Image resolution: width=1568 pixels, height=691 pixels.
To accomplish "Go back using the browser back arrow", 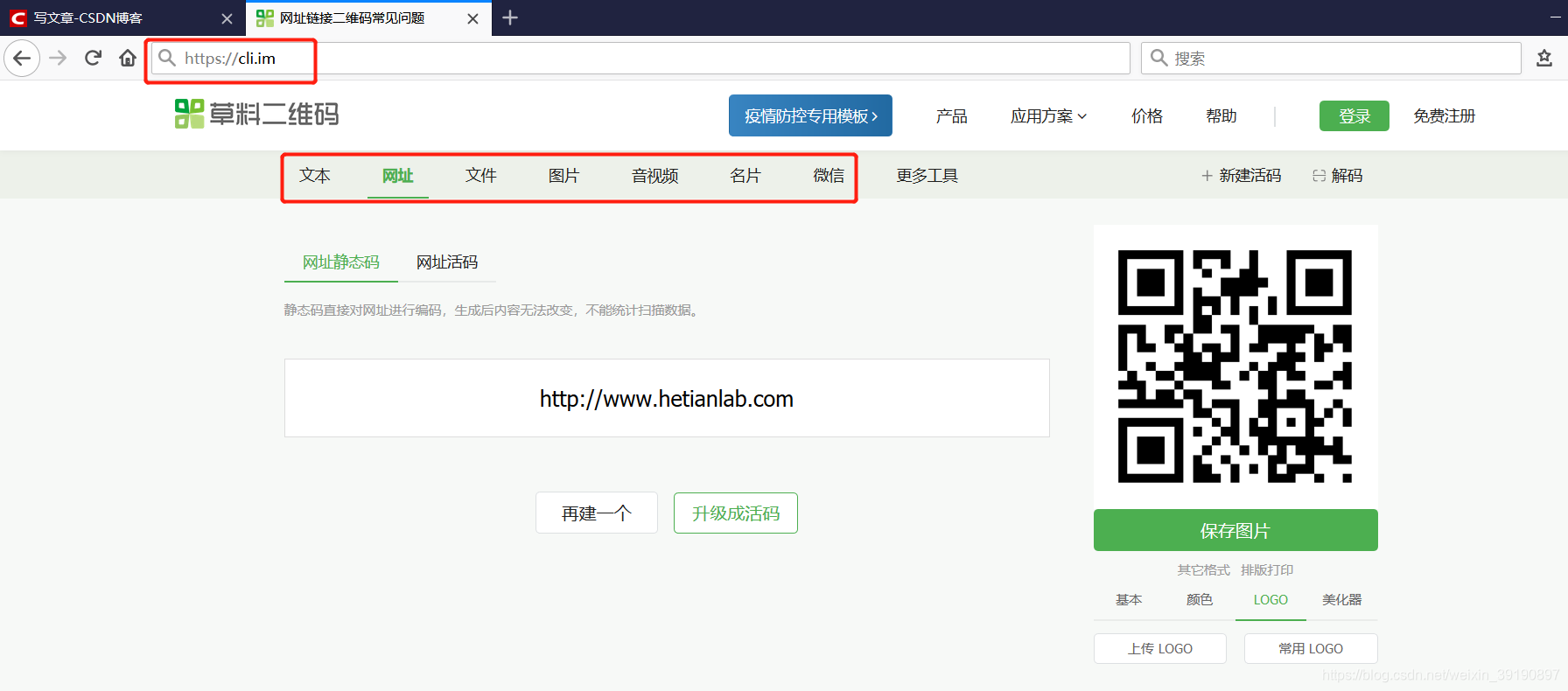I will pos(22,59).
